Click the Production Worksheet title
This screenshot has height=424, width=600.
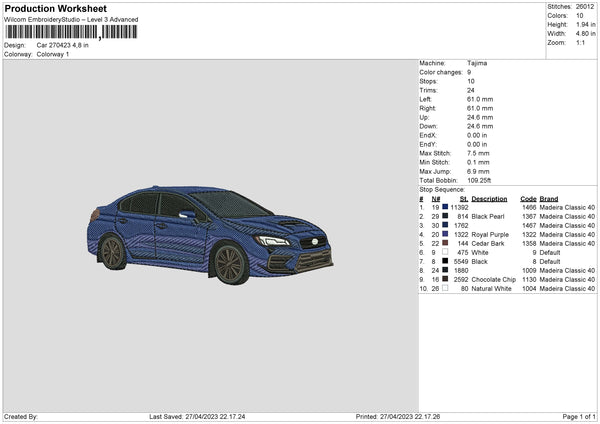coord(56,9)
